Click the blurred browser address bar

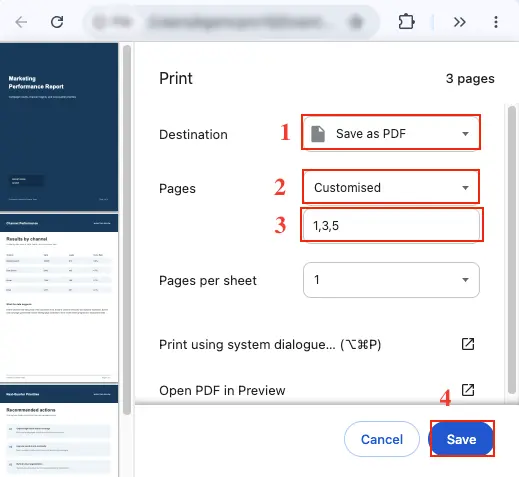coord(231,22)
